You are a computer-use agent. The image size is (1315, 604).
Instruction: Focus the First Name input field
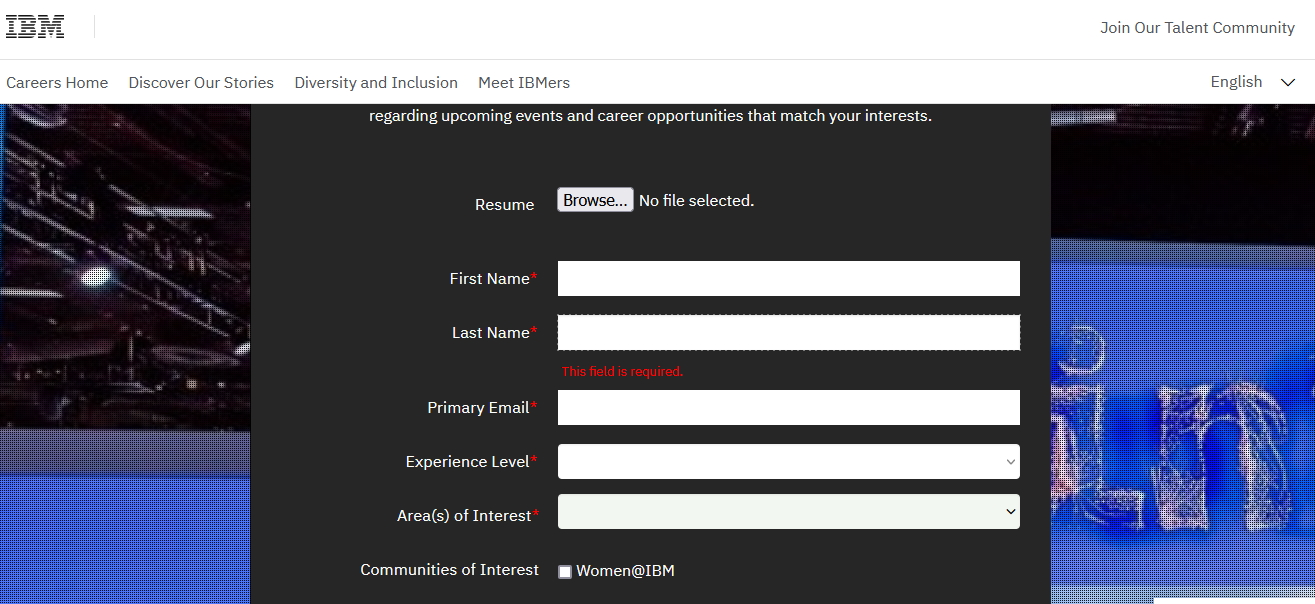(x=788, y=278)
